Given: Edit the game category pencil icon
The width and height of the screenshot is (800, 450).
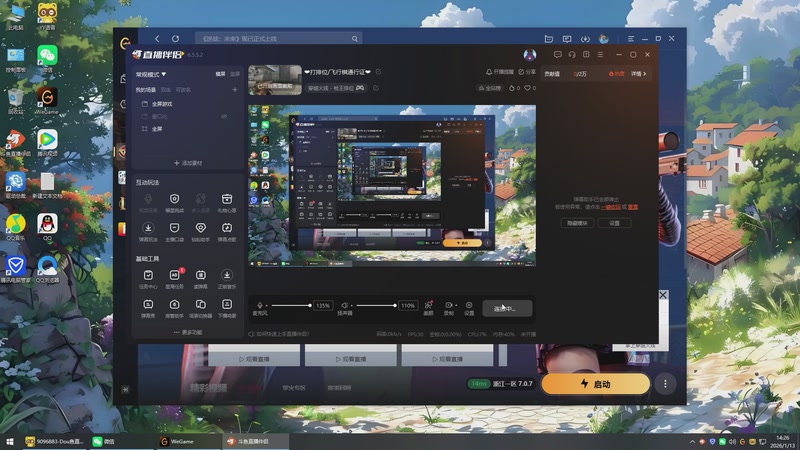Looking at the screenshot, I should 376,88.
